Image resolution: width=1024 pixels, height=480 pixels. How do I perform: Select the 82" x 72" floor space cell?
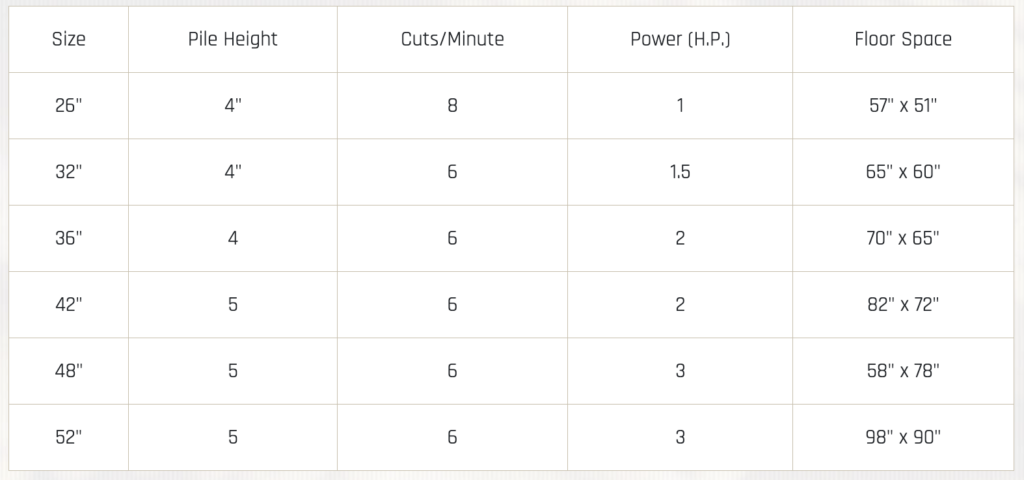pos(903,305)
